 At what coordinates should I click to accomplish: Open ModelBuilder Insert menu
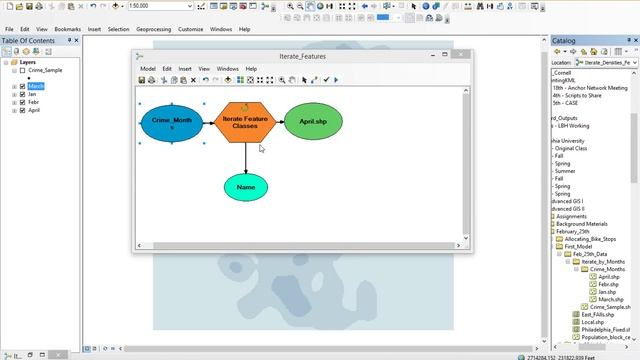[185, 69]
